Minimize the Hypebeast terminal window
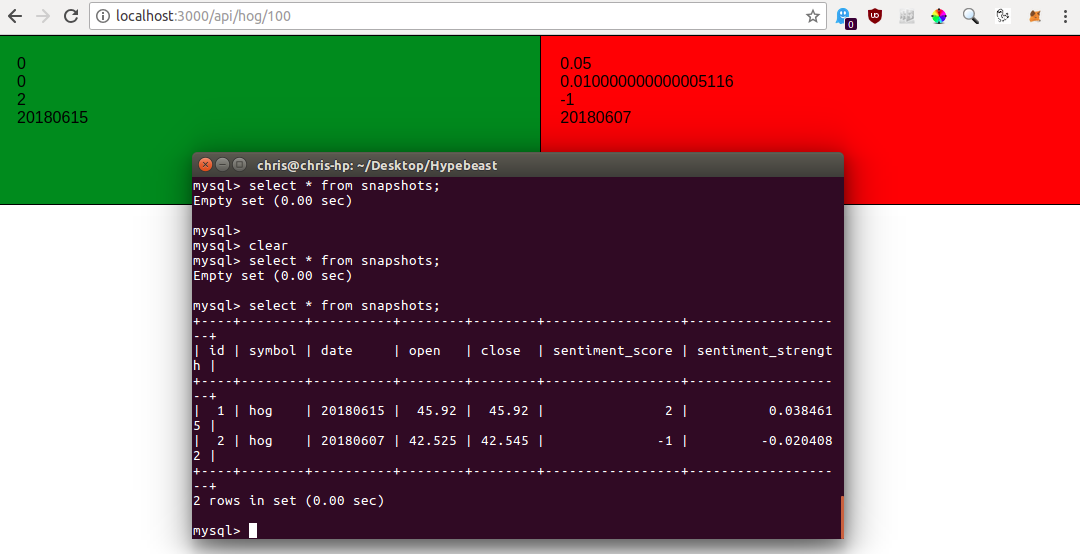The image size is (1080, 554). 222,165
